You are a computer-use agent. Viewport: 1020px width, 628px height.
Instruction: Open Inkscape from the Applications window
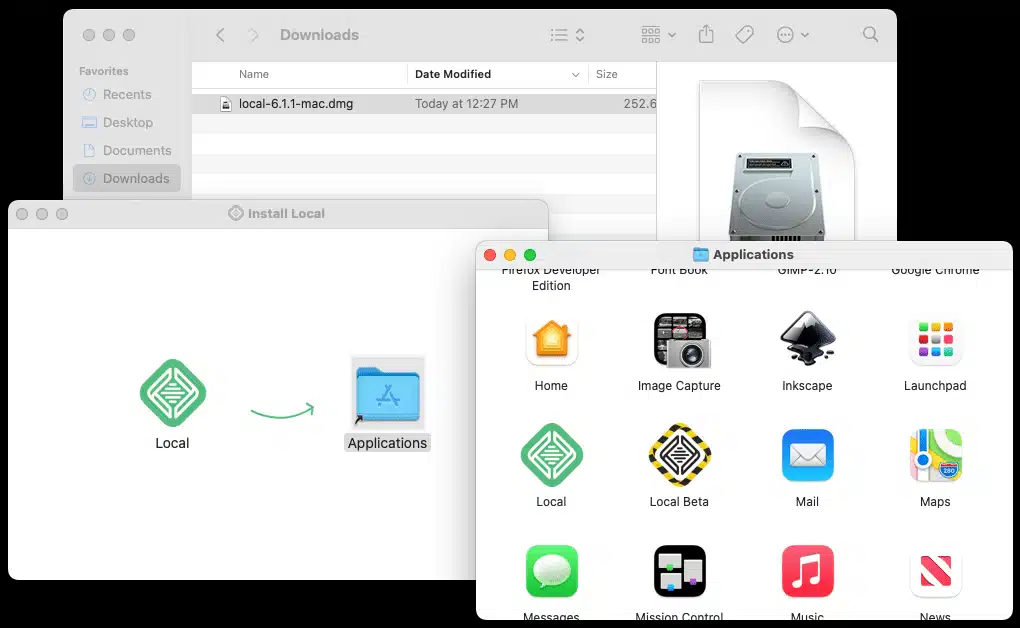coord(807,340)
